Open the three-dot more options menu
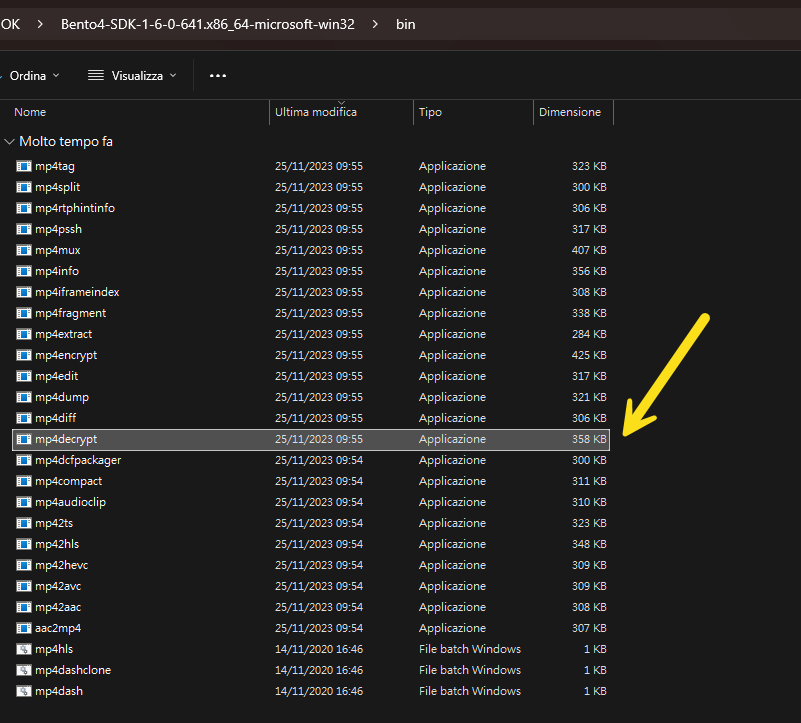 (218, 75)
